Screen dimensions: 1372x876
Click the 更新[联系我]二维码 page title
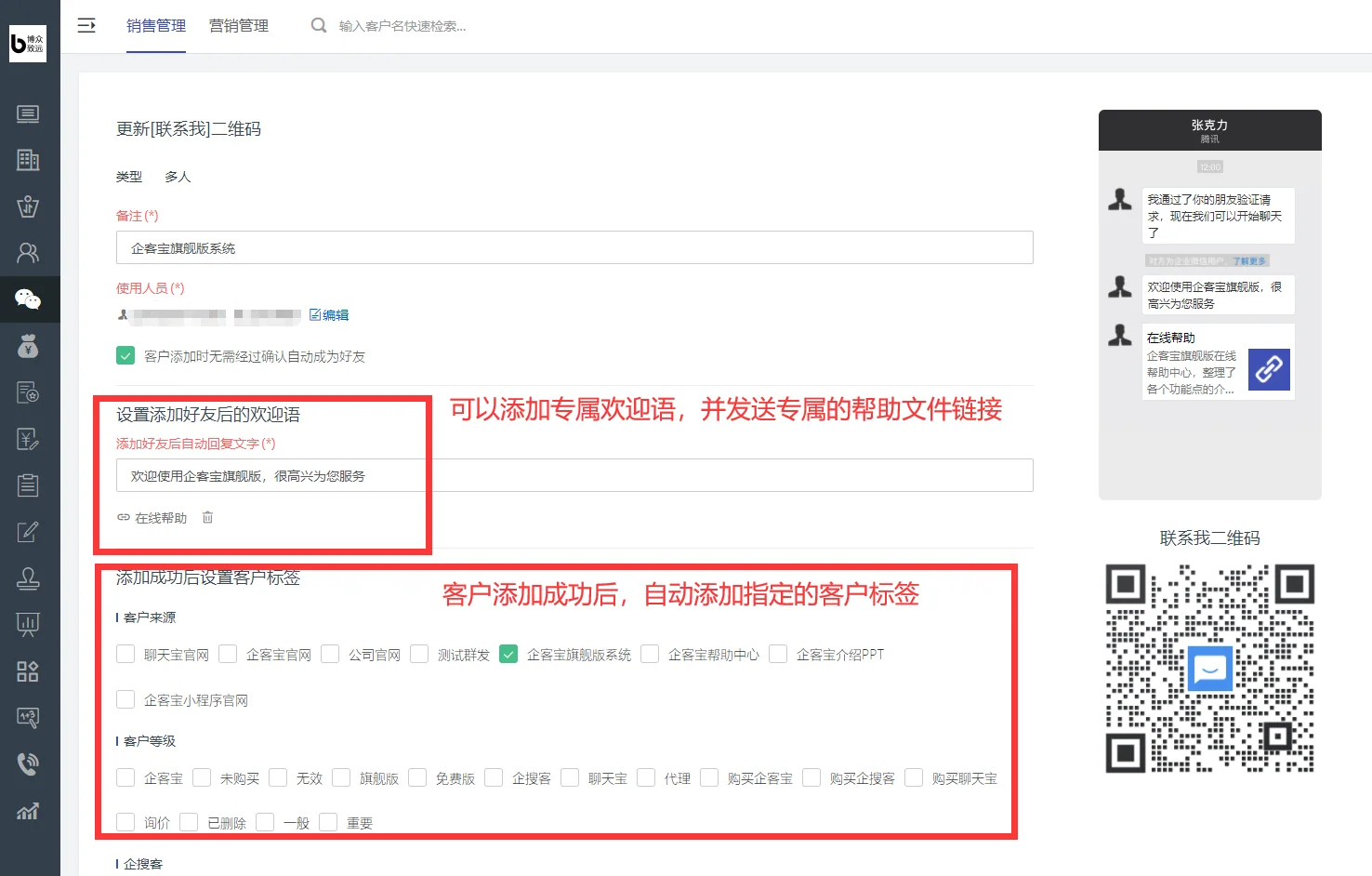(189, 129)
